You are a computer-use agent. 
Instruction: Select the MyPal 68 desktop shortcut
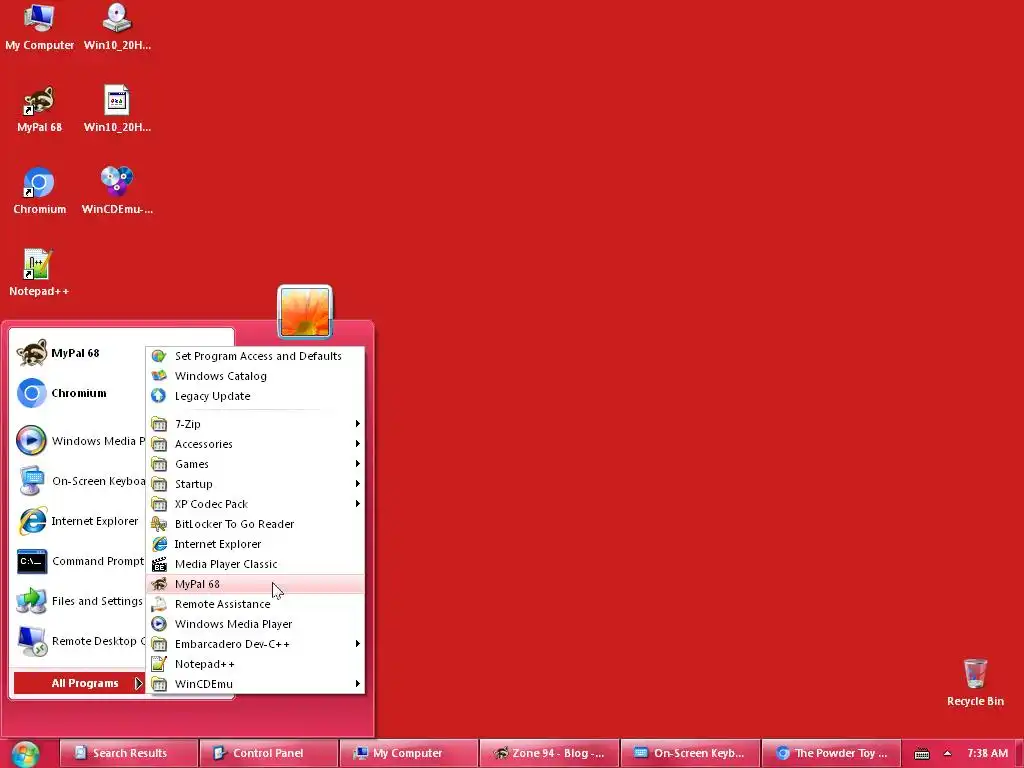[39, 109]
